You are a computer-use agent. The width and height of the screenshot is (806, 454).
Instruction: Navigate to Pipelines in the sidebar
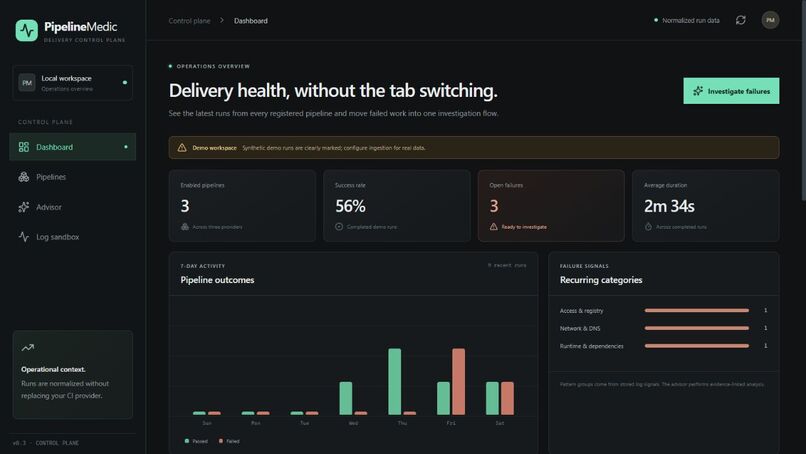72,177
